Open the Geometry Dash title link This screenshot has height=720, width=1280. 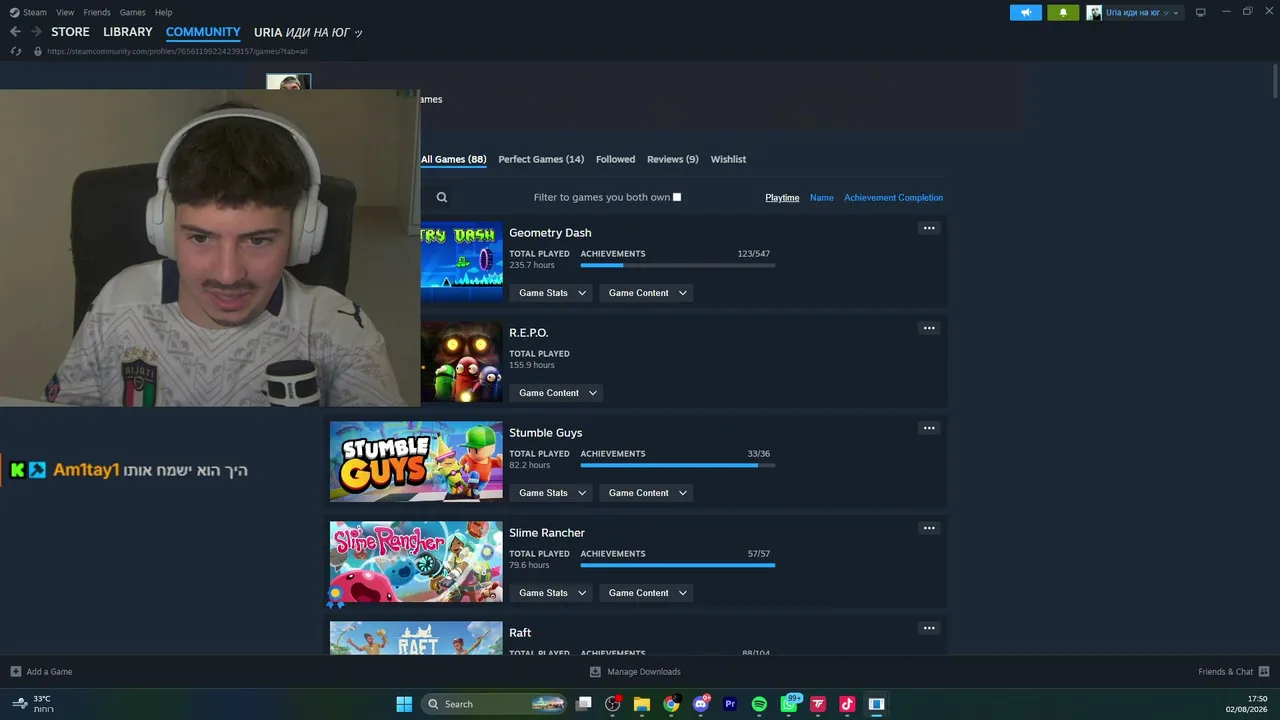550,233
